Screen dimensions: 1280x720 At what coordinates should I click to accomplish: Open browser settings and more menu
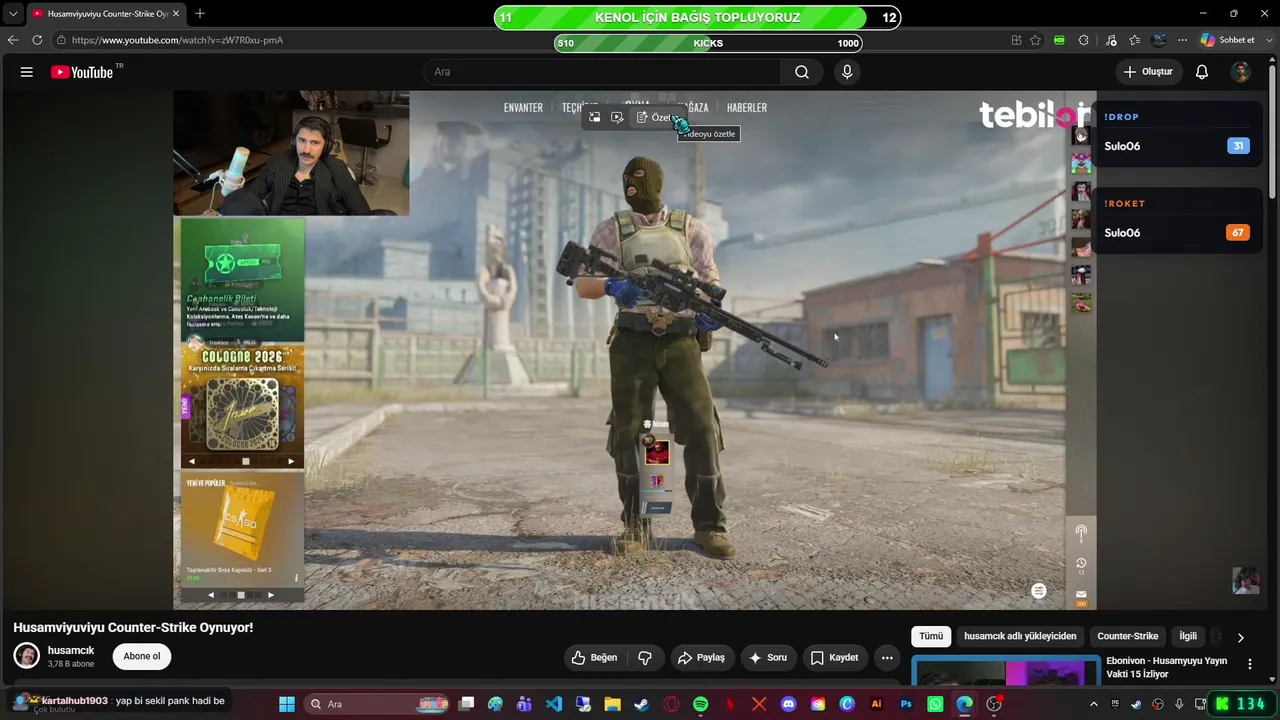(x=1183, y=40)
